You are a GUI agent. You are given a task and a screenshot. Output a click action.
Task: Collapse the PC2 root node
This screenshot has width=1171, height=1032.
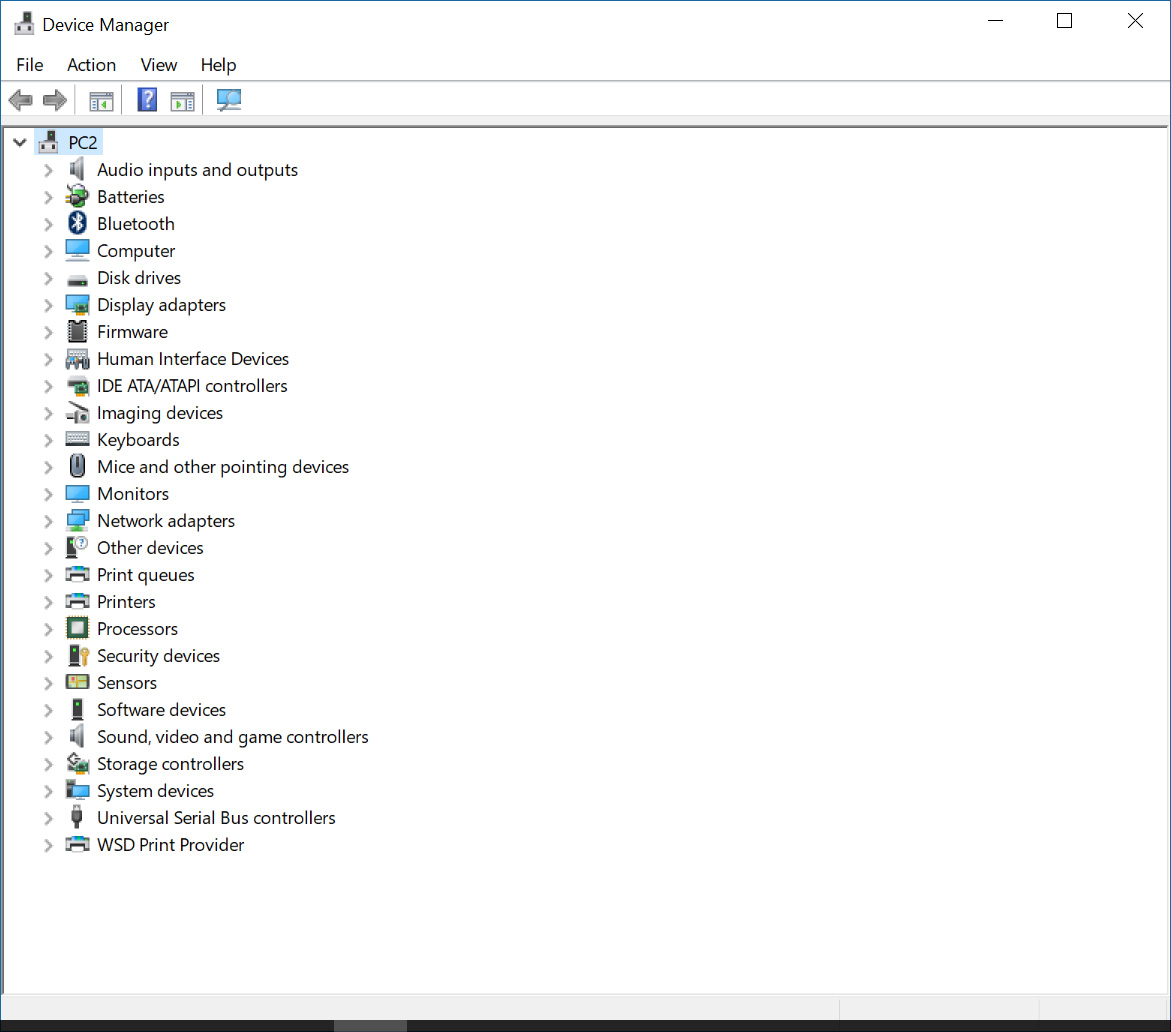[20, 143]
